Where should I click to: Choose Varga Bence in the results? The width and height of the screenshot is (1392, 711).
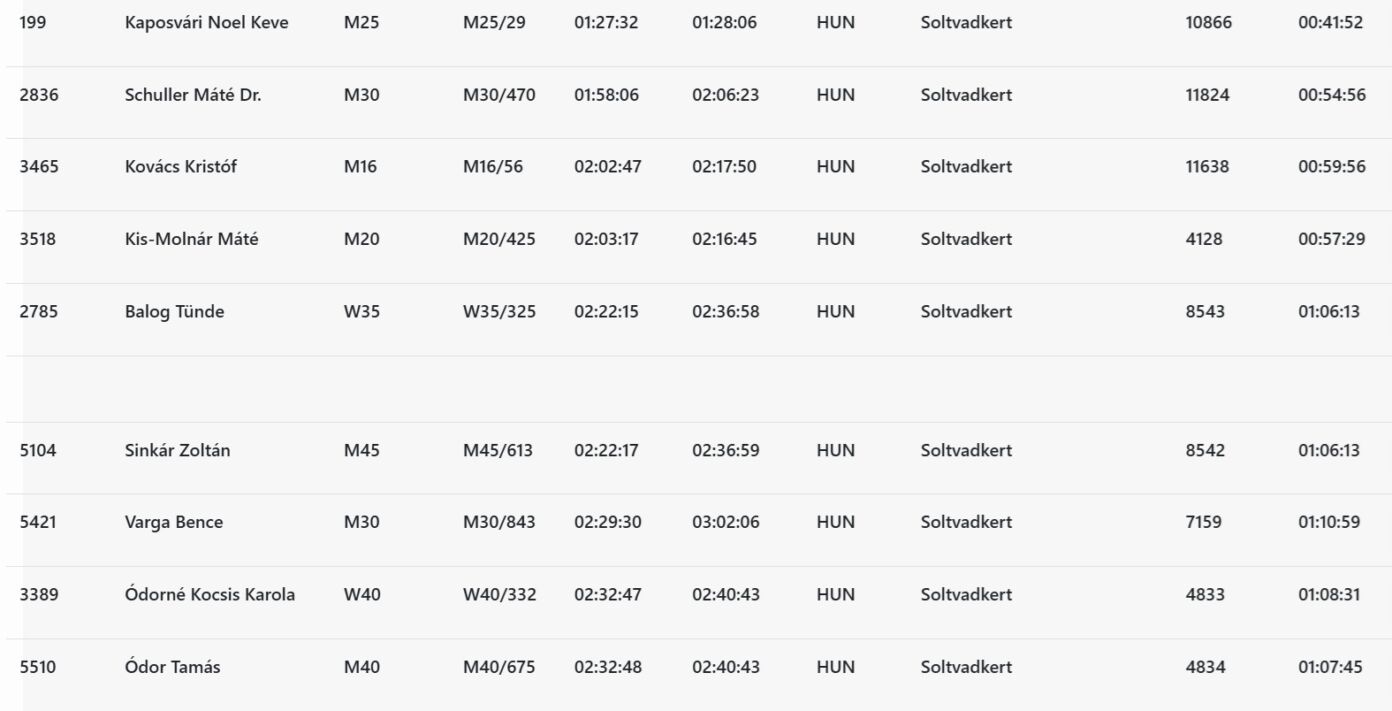(x=173, y=522)
